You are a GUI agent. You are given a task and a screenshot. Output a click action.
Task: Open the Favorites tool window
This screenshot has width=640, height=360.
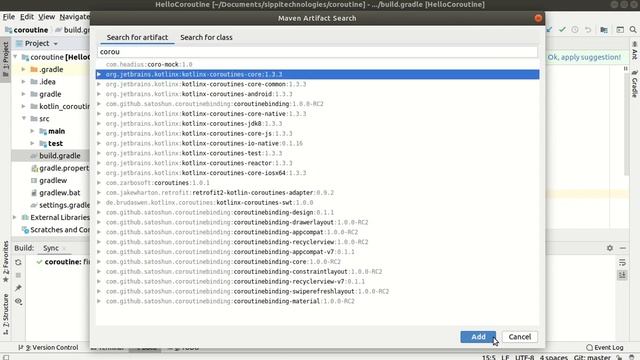point(5,262)
